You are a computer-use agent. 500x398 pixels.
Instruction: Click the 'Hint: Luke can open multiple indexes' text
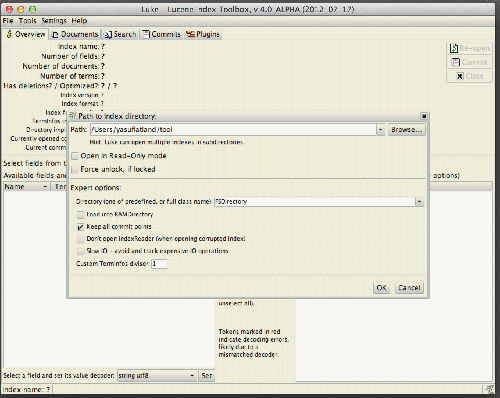coord(166,142)
